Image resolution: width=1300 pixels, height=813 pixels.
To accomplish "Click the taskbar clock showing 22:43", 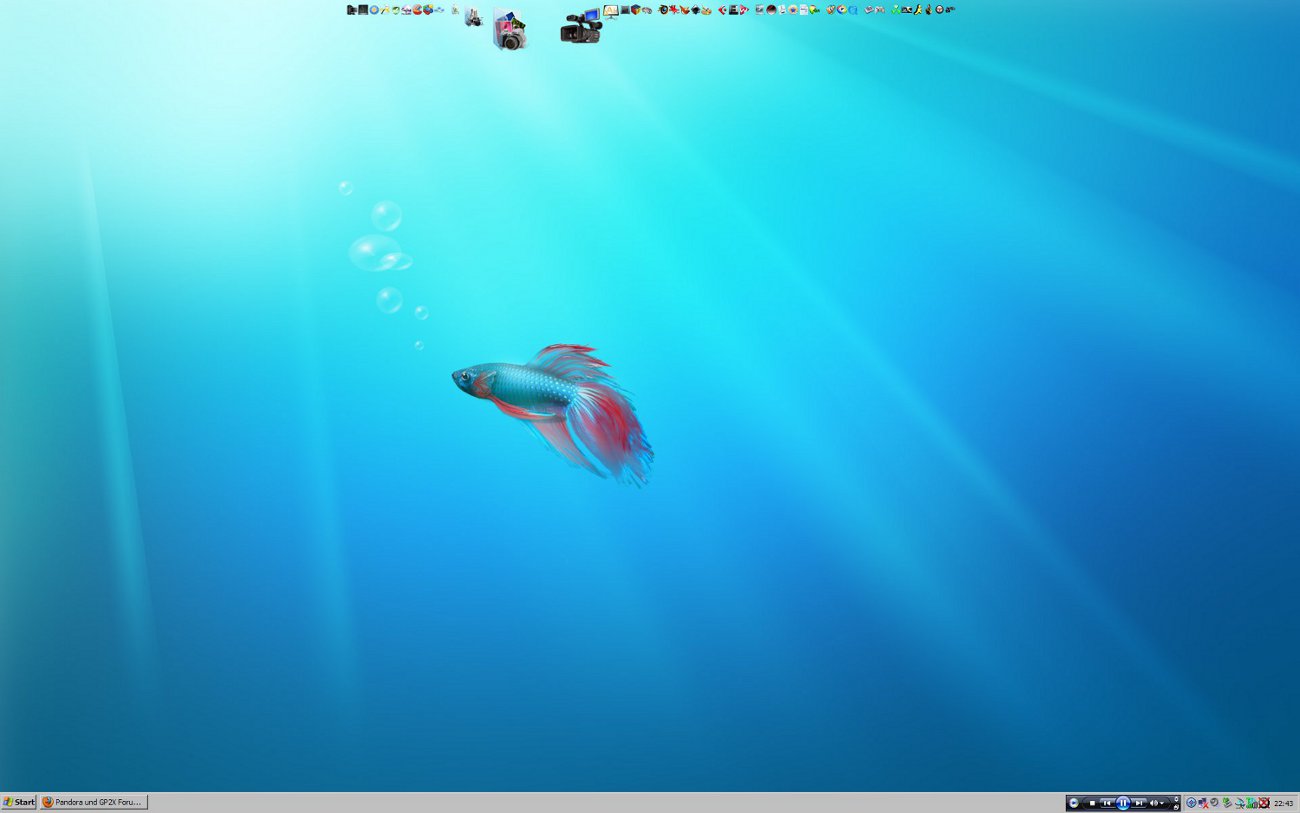I will coord(1283,803).
